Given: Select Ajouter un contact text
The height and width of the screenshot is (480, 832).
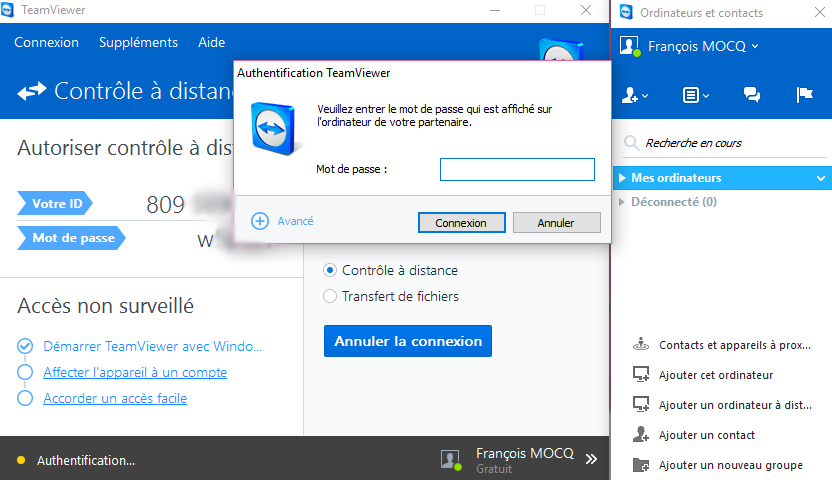Looking at the screenshot, I should coord(707,435).
